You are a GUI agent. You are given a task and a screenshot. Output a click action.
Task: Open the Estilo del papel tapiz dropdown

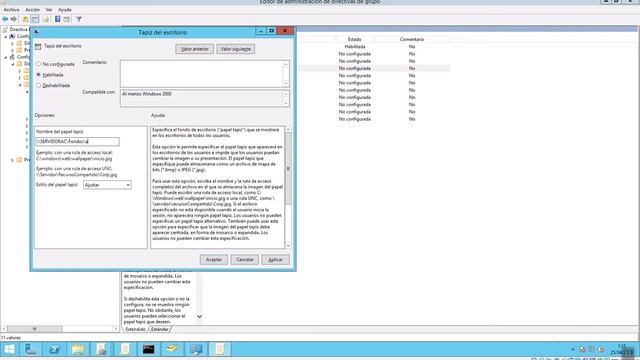107,185
